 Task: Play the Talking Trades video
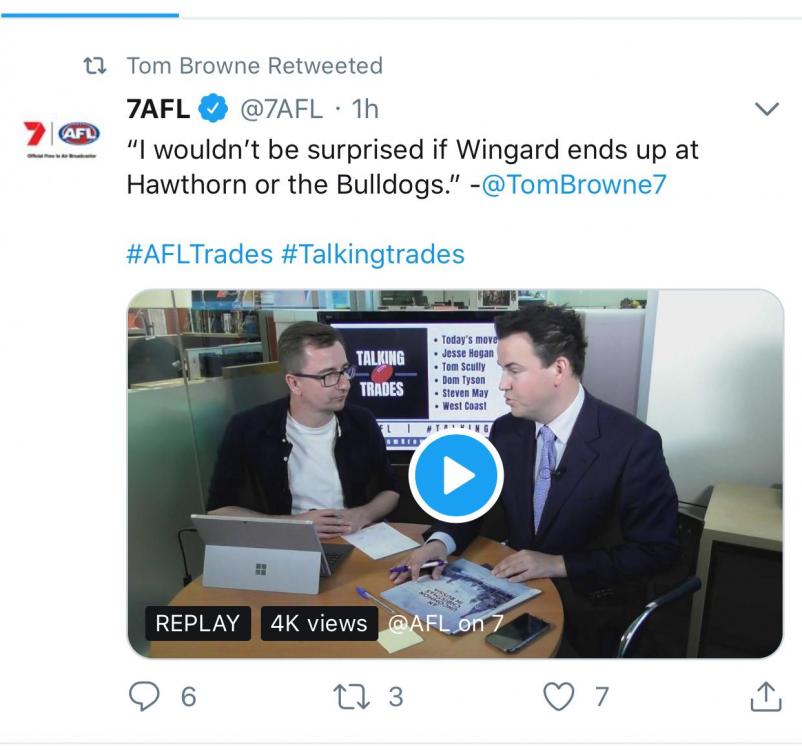[x=455, y=476]
